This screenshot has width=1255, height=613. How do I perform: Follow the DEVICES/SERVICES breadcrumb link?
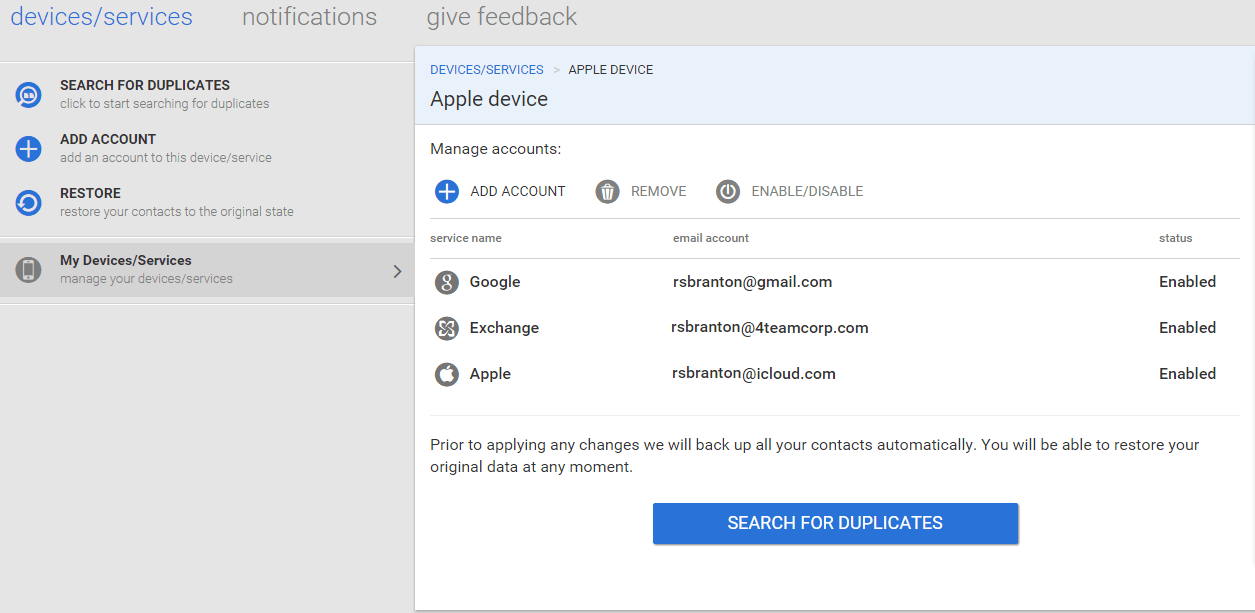pyautogui.click(x=487, y=70)
